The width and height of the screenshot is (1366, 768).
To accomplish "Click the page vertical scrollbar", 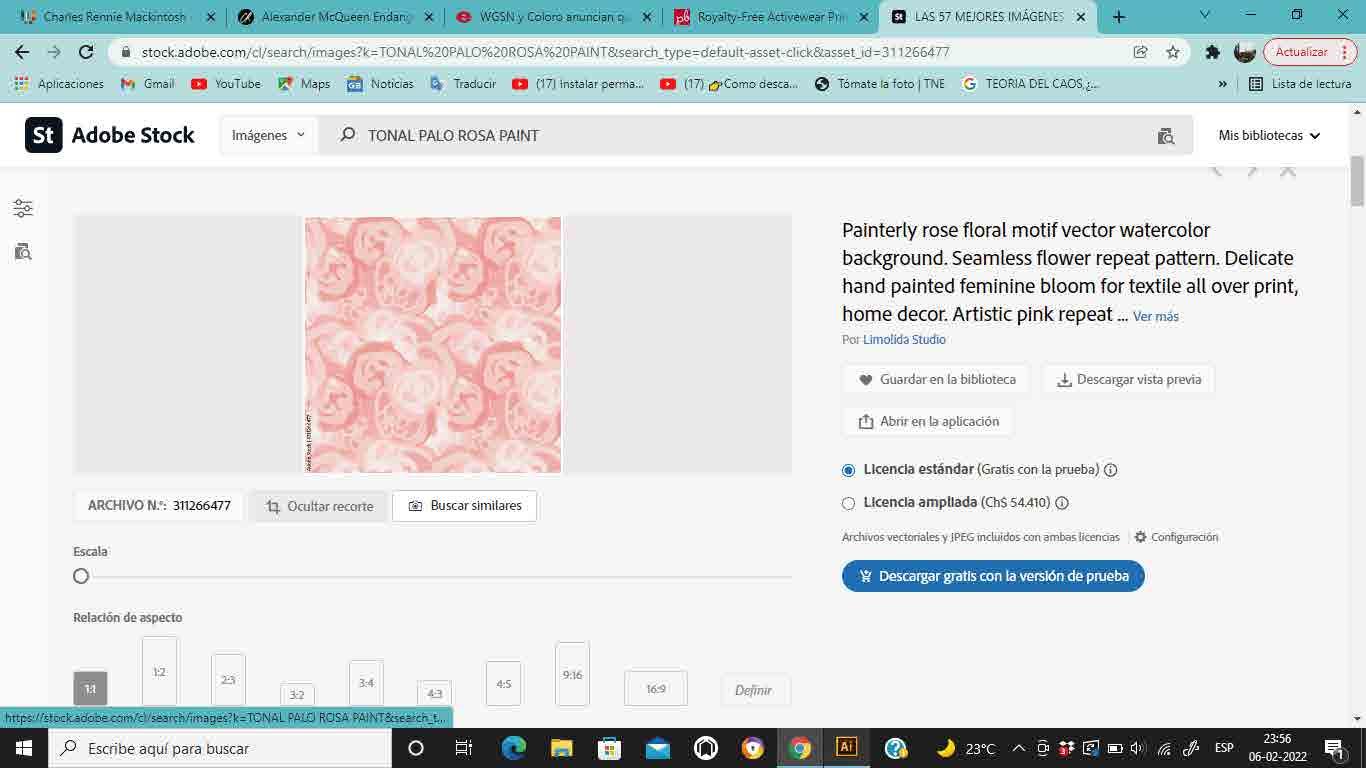I will coord(1357,182).
